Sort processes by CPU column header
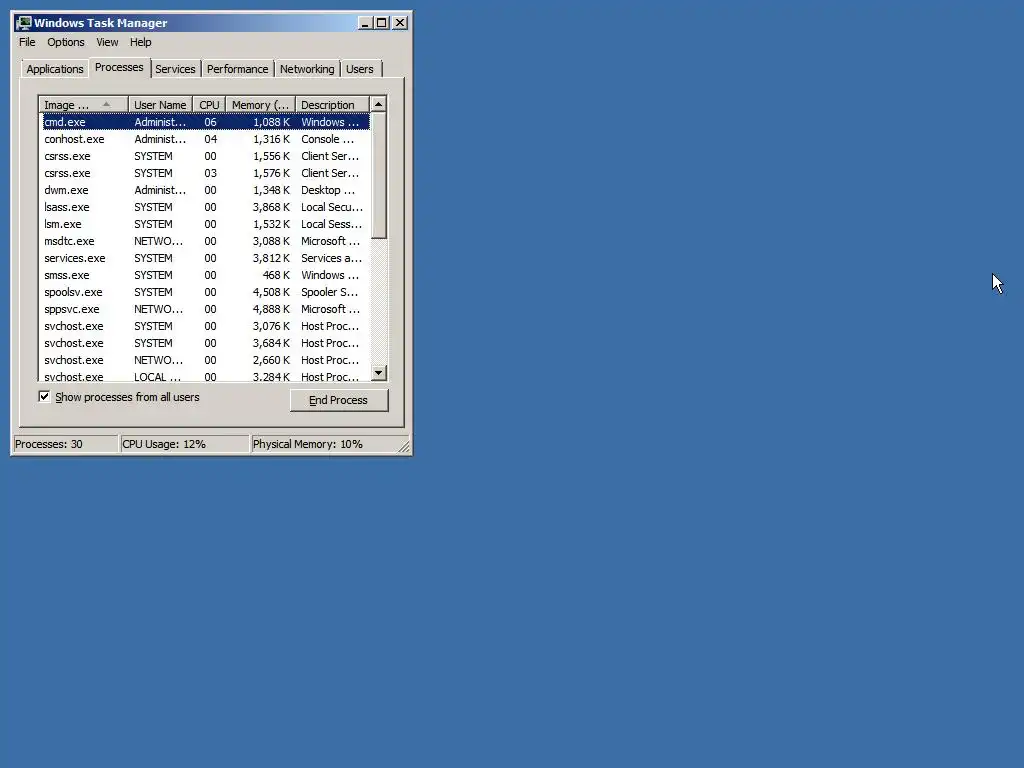Image resolution: width=1024 pixels, height=768 pixels. point(209,105)
